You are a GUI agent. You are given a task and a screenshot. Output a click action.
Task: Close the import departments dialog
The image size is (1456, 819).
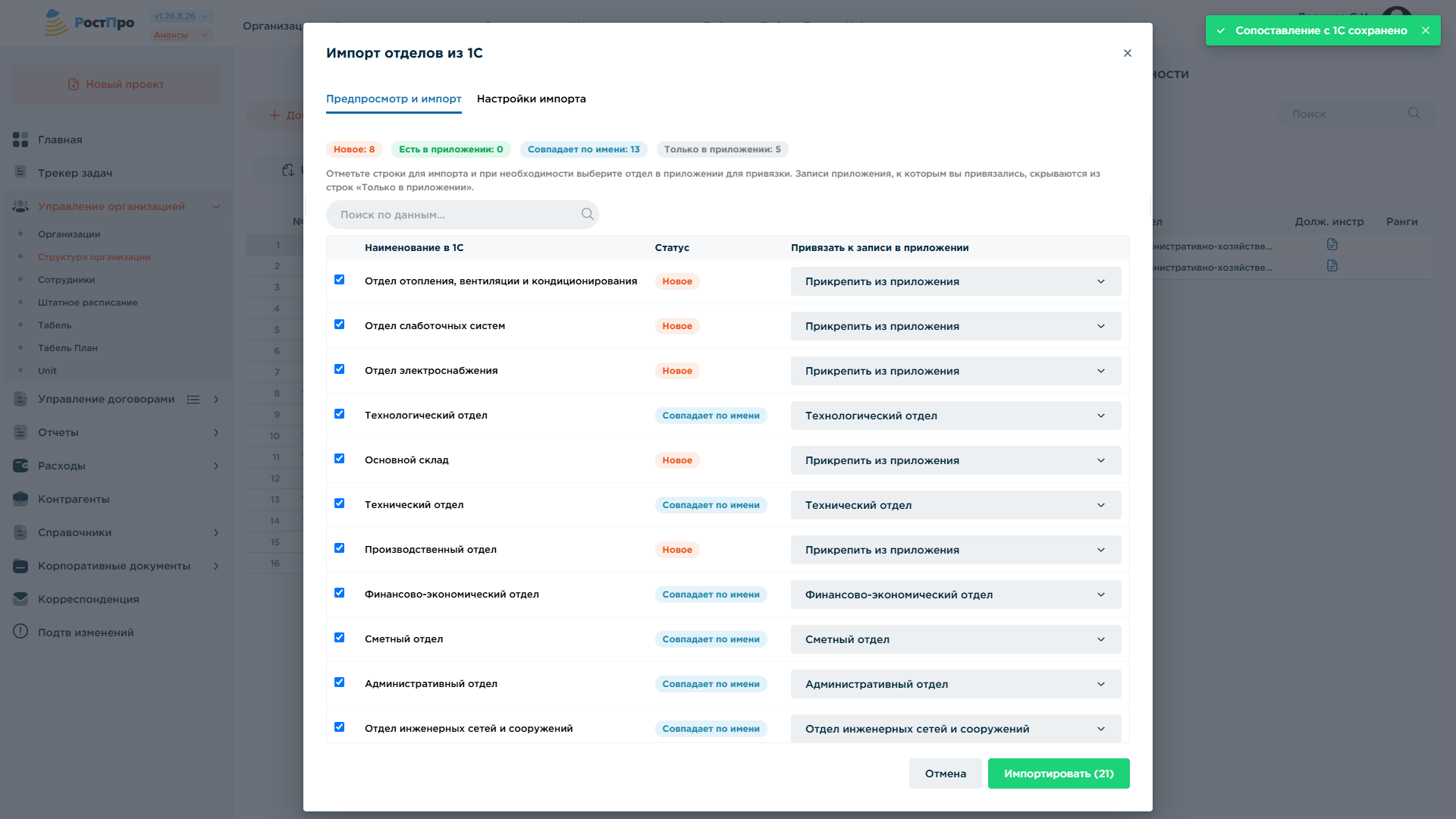click(1128, 53)
